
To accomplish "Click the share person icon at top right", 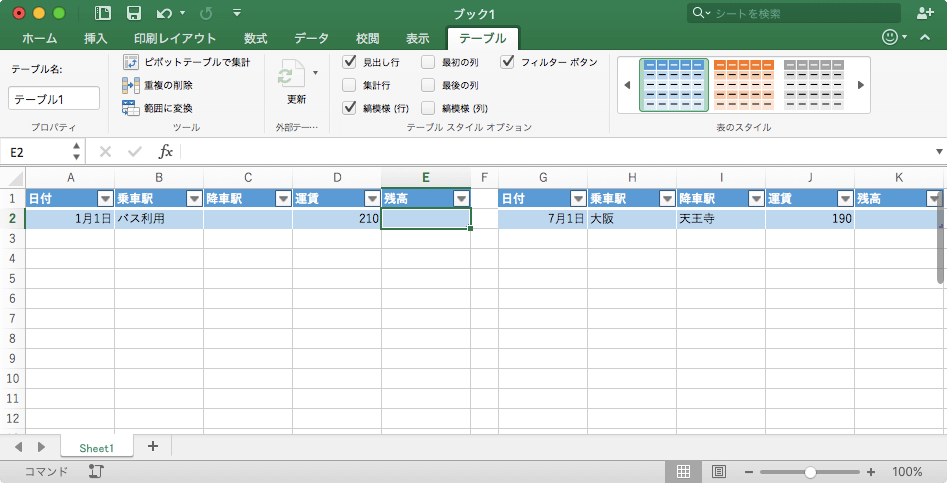I will [925, 13].
